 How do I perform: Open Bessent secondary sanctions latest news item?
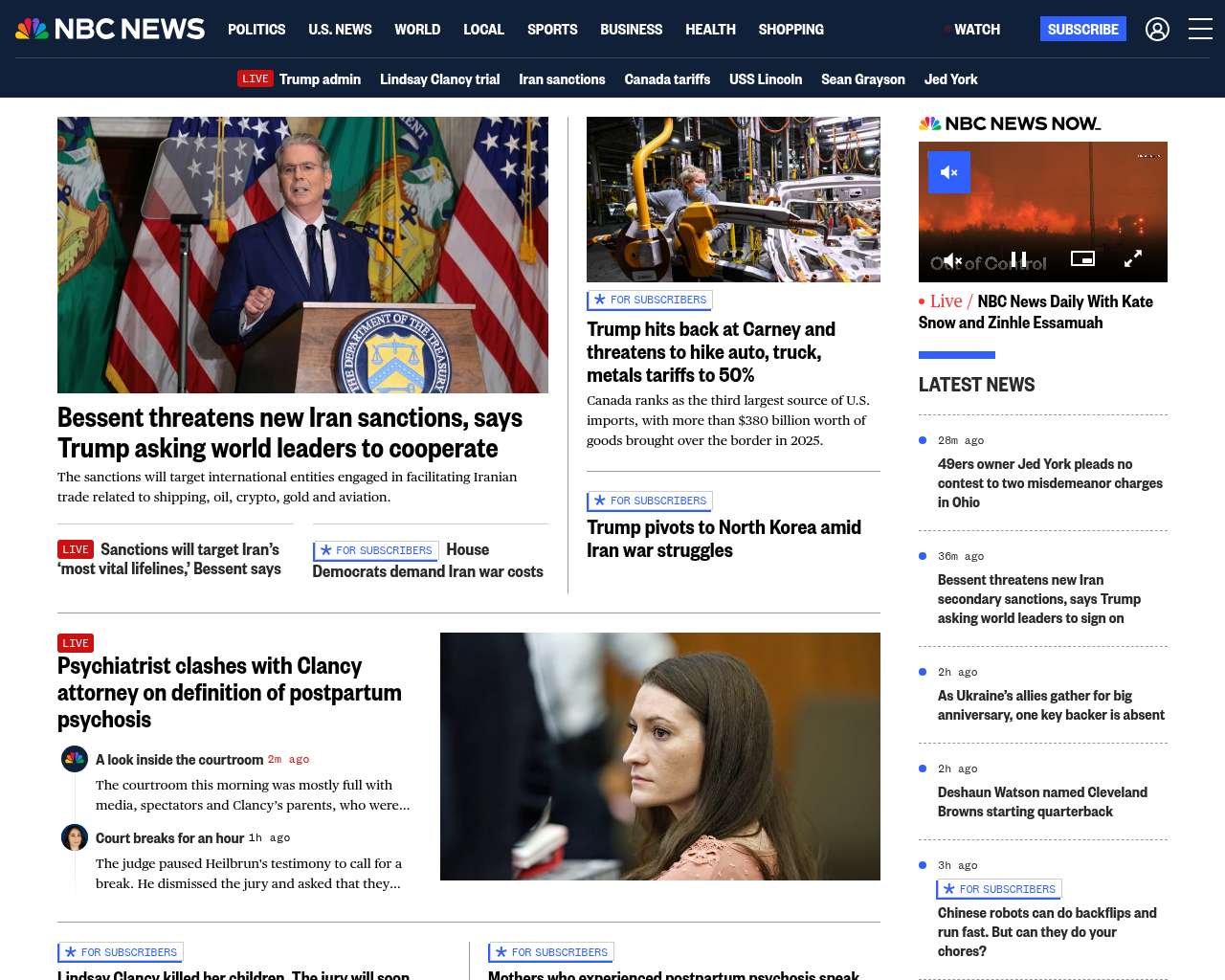[1039, 599]
